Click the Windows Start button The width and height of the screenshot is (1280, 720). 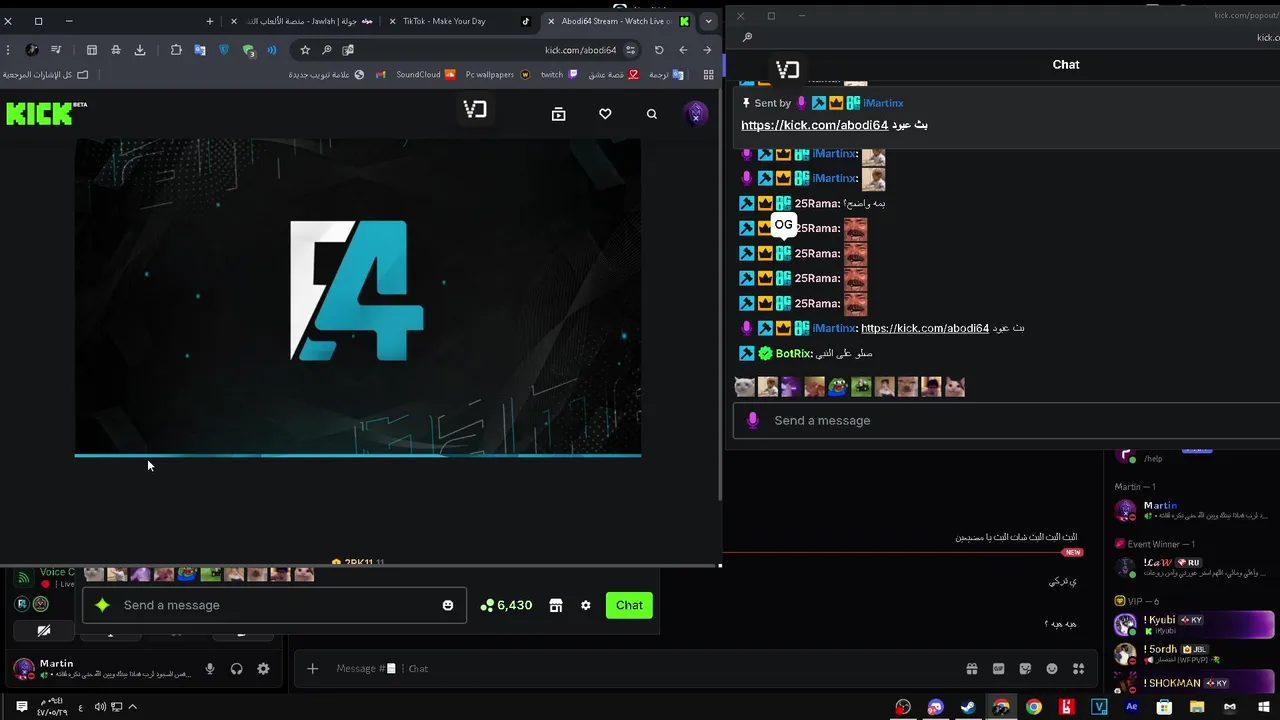coord(1263,707)
